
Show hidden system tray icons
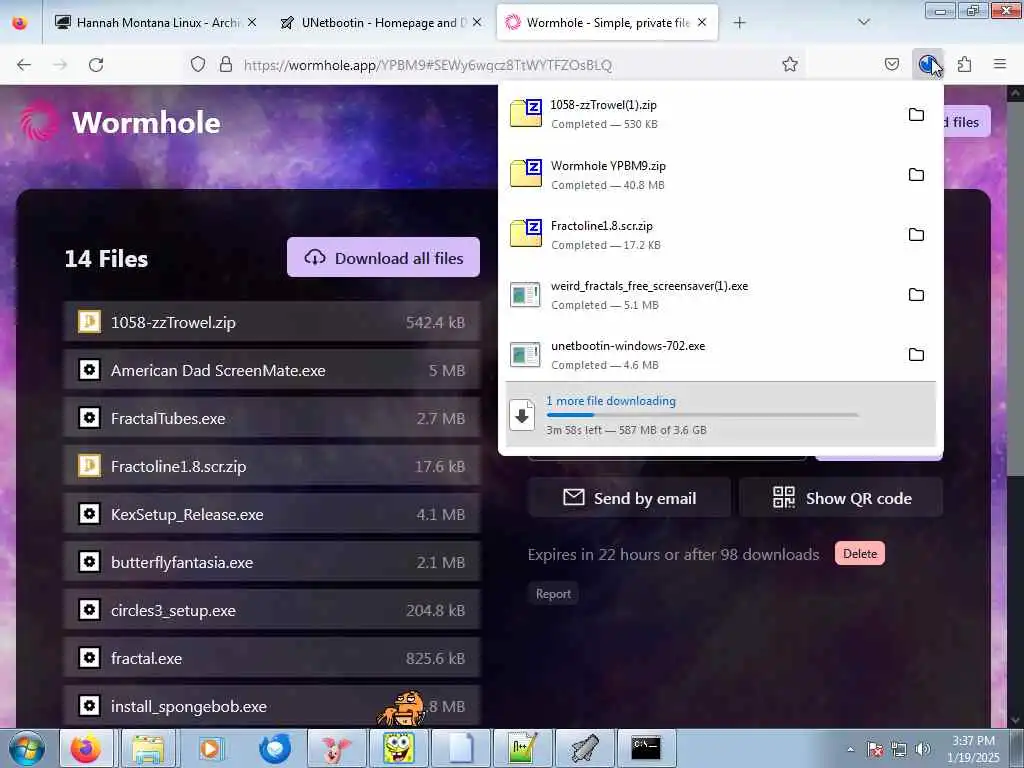(x=850, y=749)
